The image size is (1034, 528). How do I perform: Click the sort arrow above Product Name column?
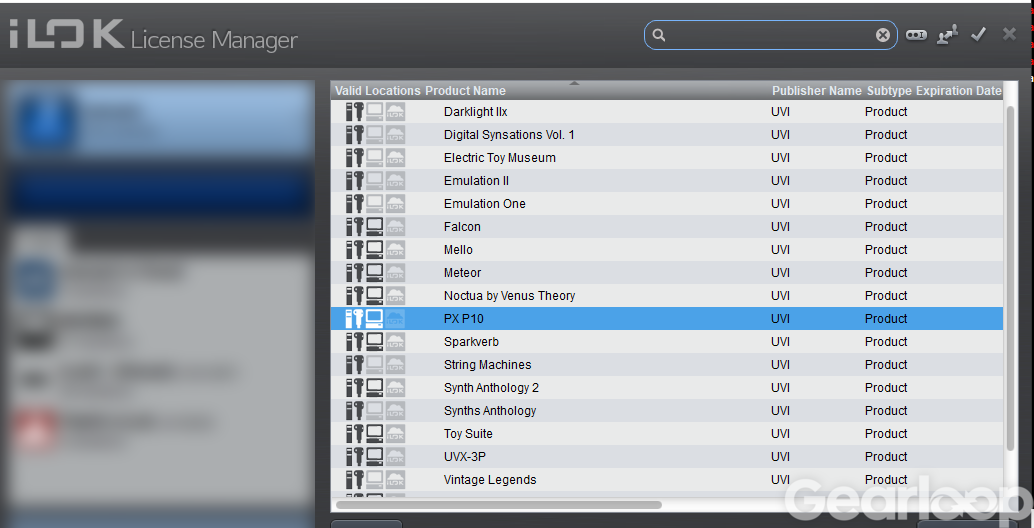(x=574, y=83)
